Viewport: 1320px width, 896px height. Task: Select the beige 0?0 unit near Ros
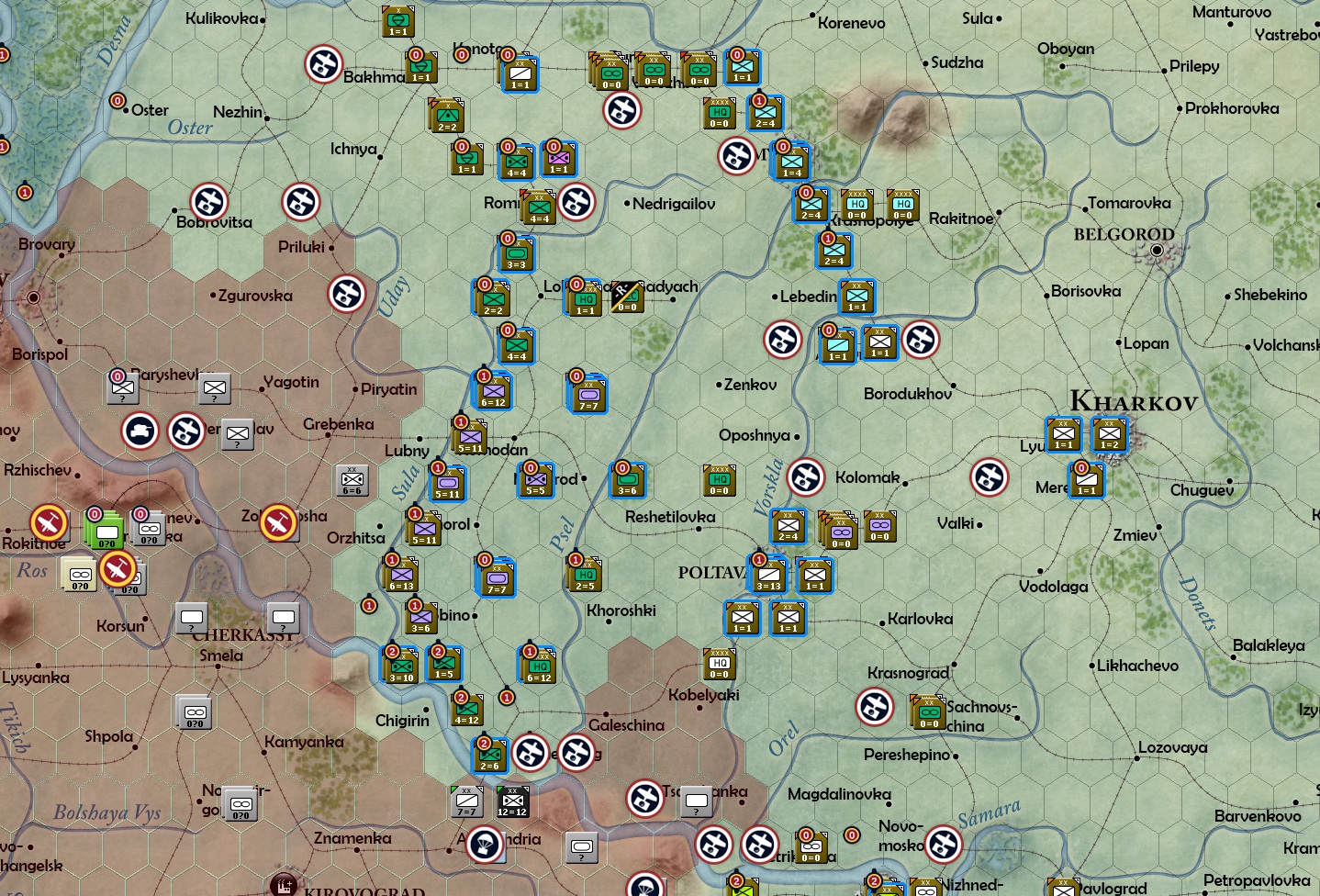(x=79, y=575)
